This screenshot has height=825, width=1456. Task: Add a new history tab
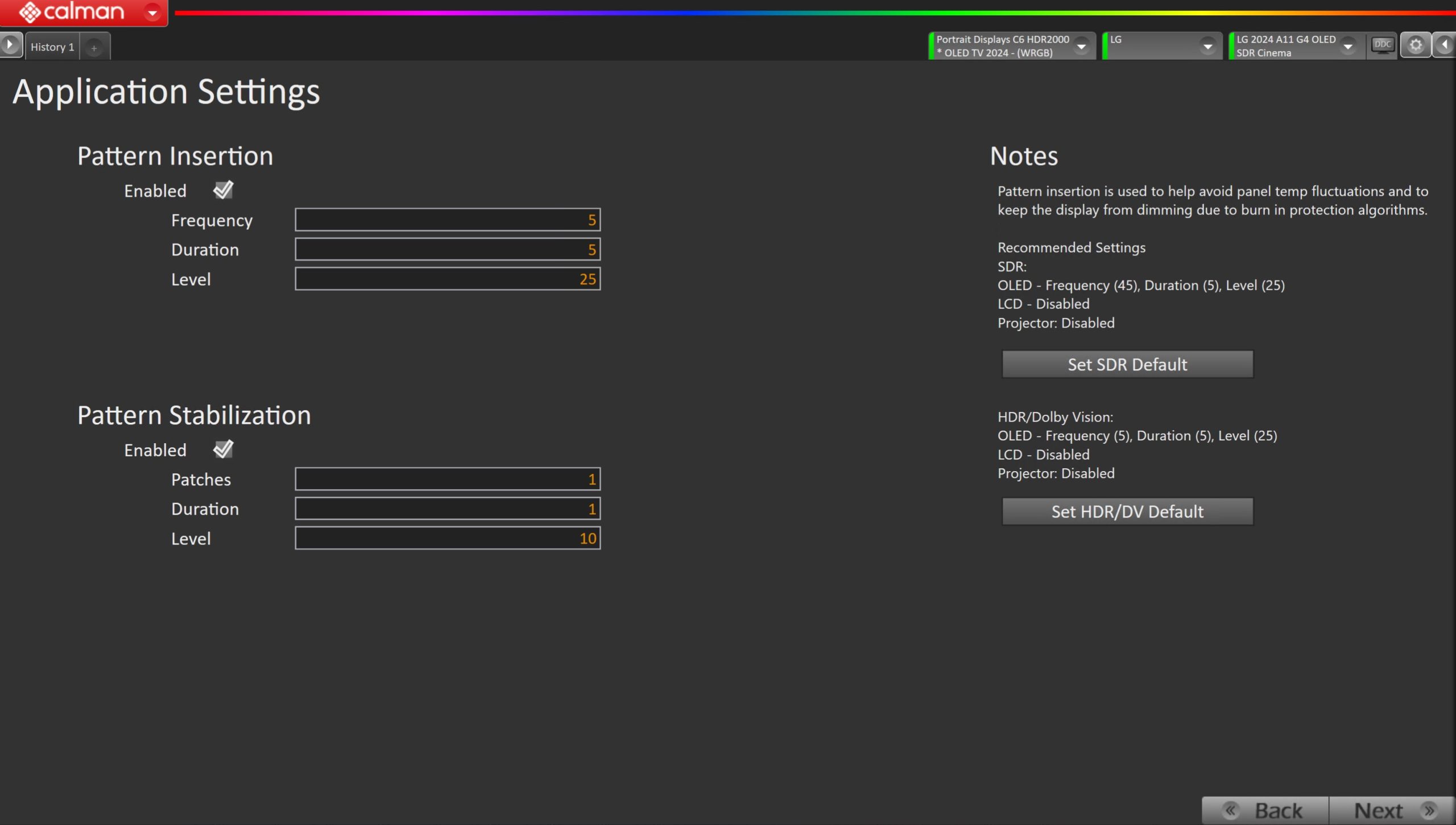pyautogui.click(x=94, y=48)
